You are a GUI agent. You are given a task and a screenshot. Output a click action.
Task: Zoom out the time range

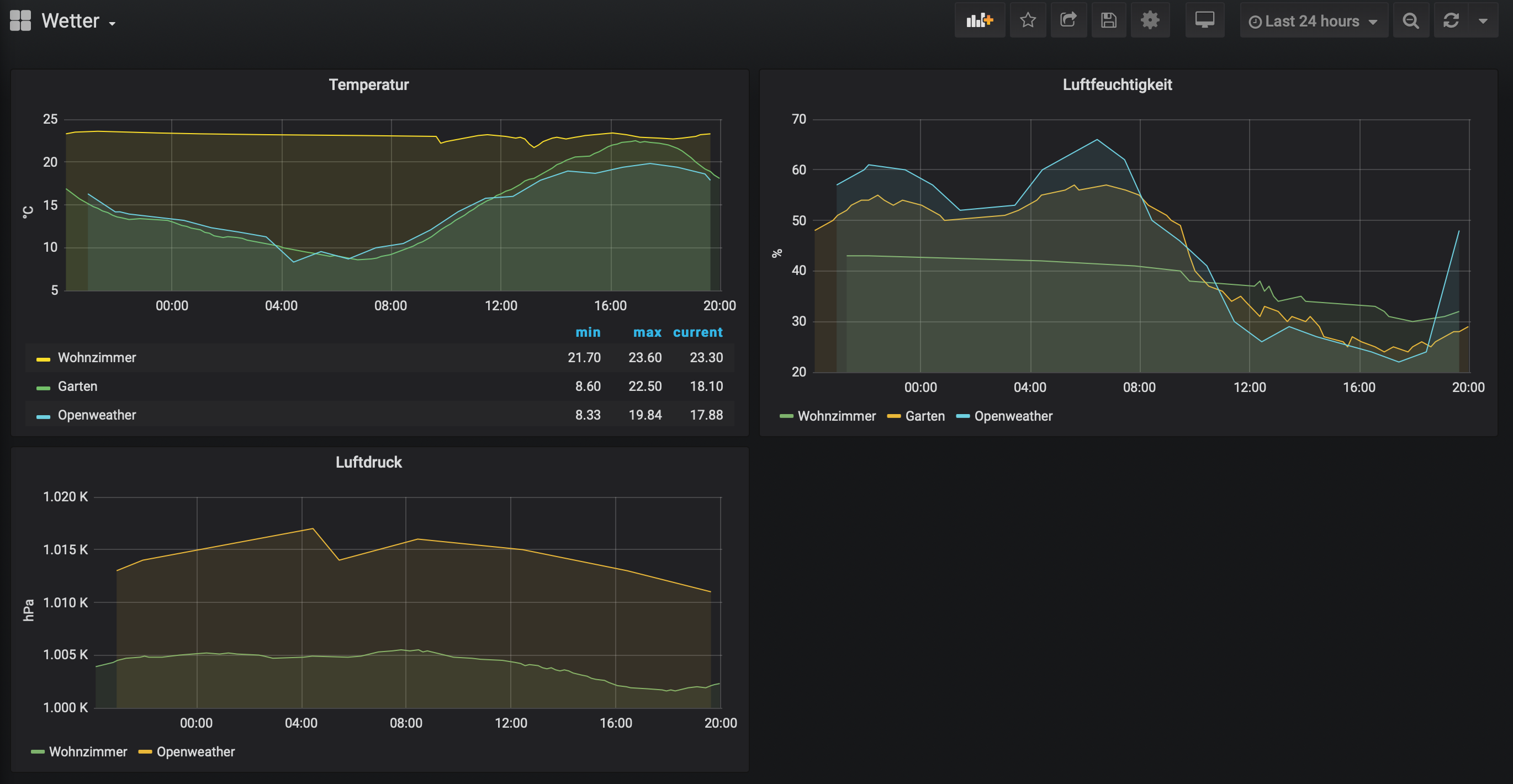1410,20
